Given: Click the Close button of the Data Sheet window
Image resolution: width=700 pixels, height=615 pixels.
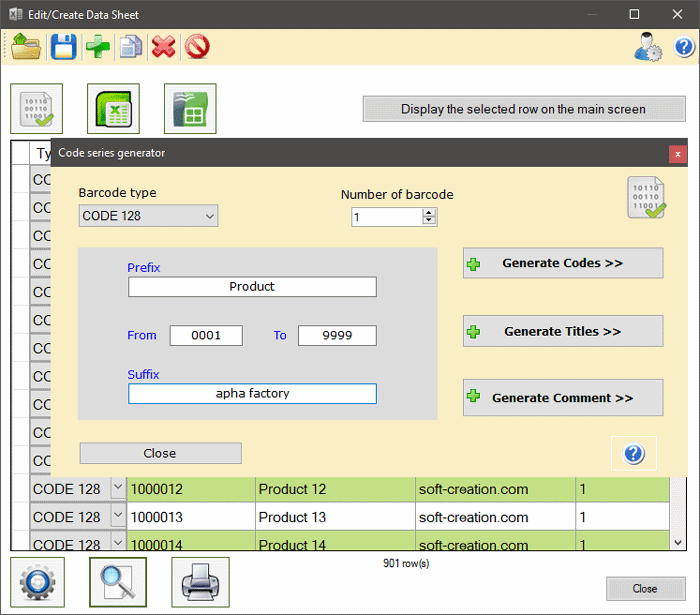Looking at the screenshot, I should pyautogui.click(x=646, y=589).
